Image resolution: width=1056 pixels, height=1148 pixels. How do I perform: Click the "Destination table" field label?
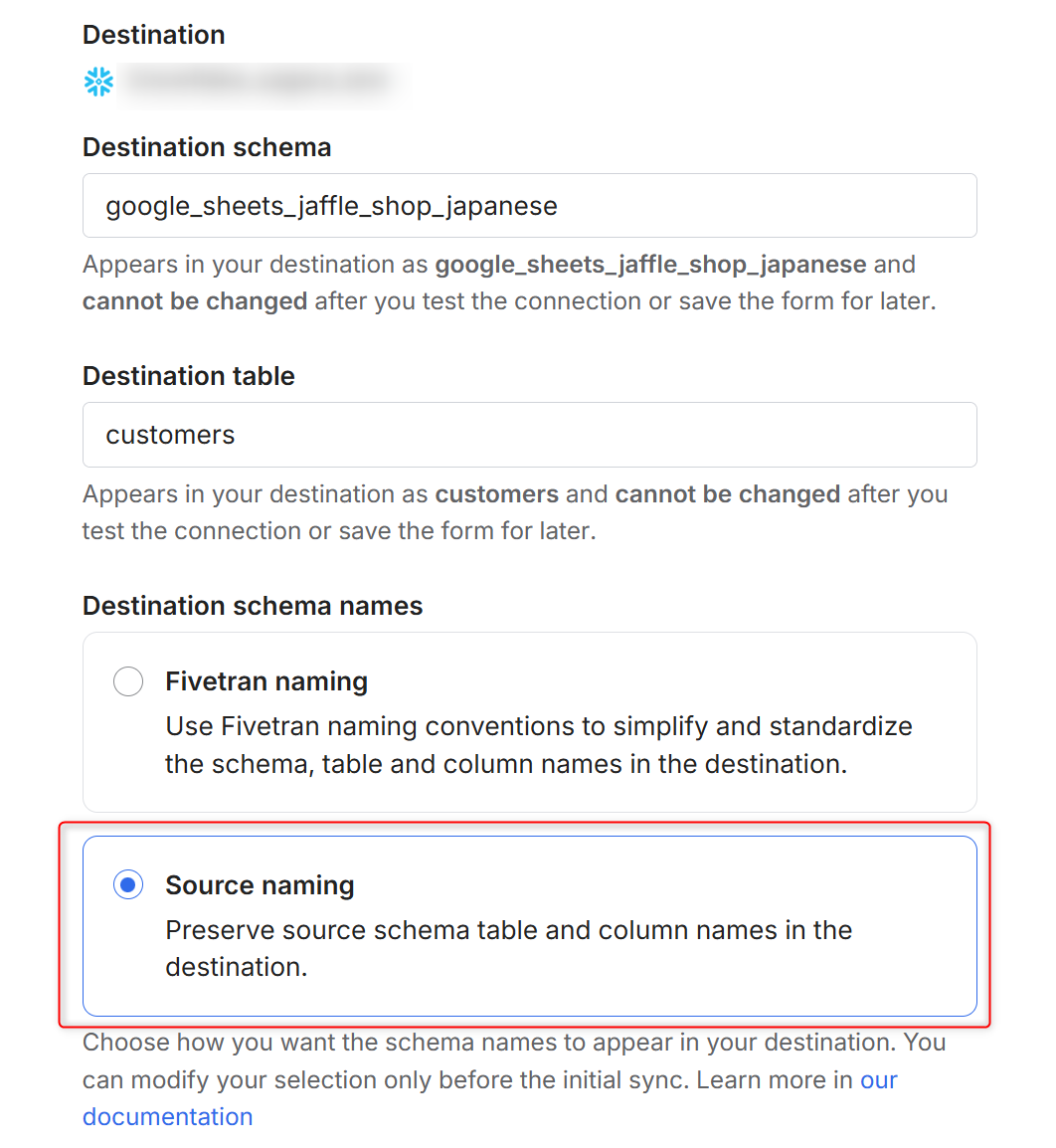[189, 376]
